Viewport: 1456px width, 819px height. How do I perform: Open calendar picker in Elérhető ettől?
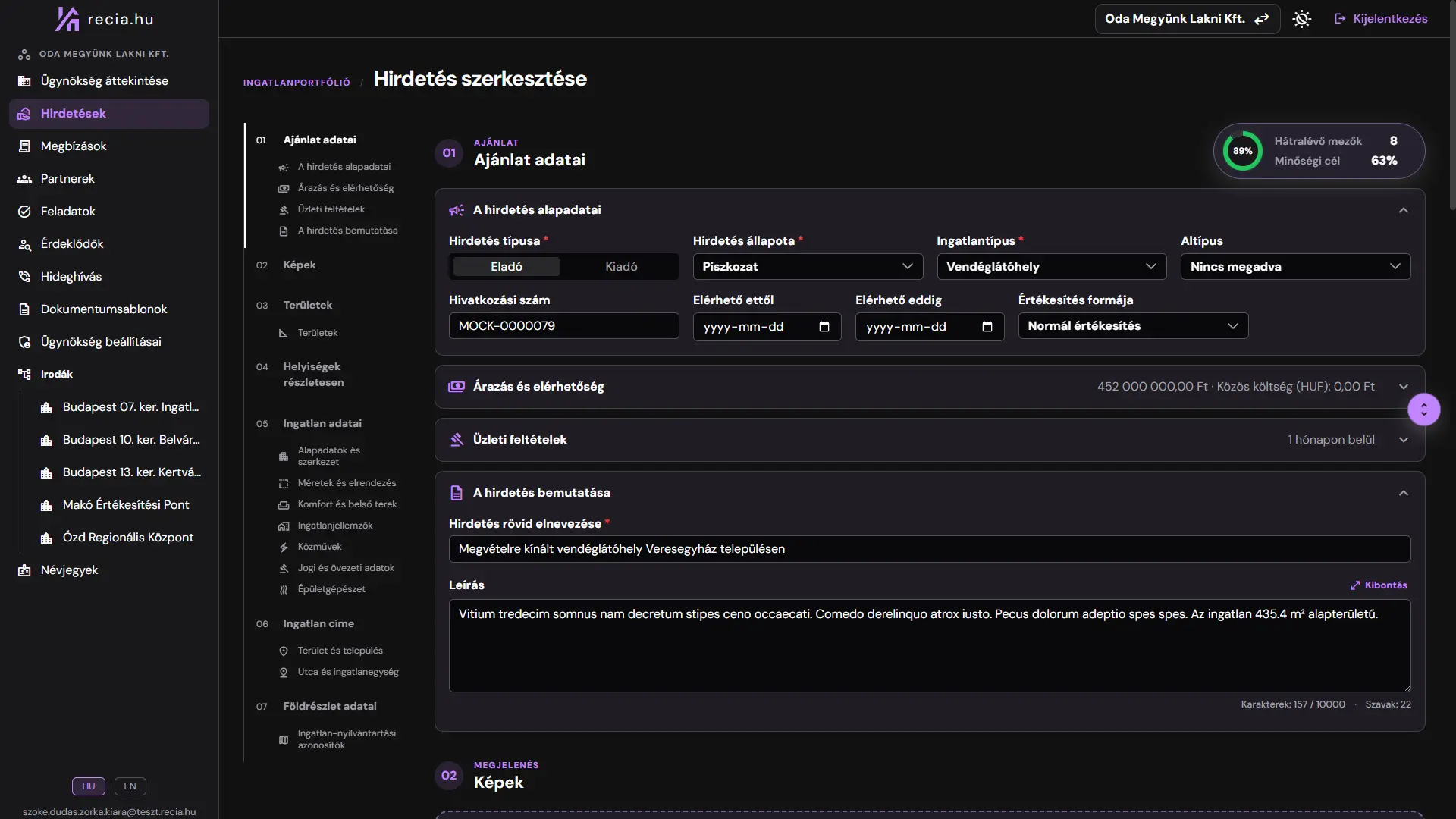click(824, 327)
